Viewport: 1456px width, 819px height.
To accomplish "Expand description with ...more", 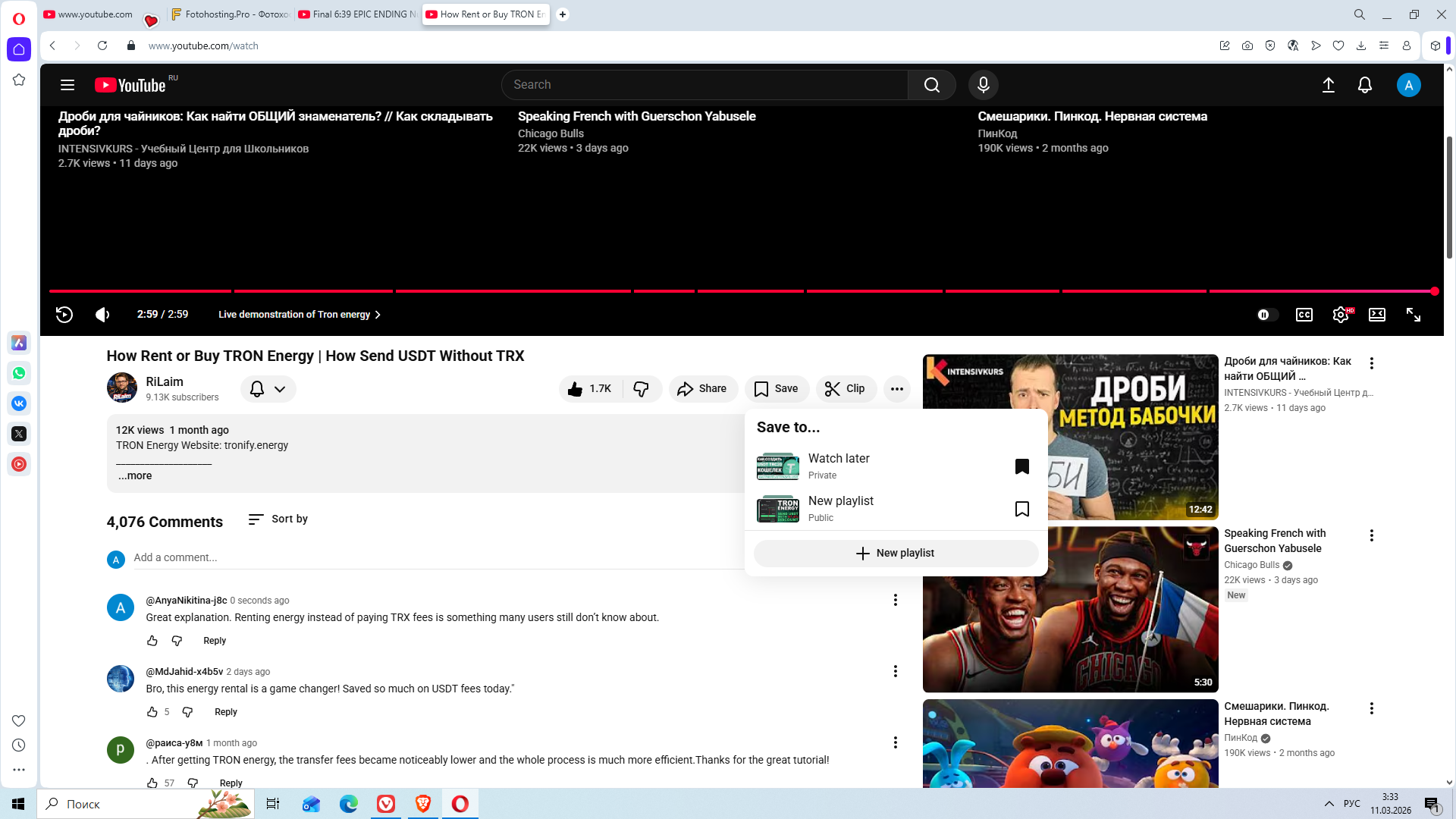I will pyautogui.click(x=135, y=476).
